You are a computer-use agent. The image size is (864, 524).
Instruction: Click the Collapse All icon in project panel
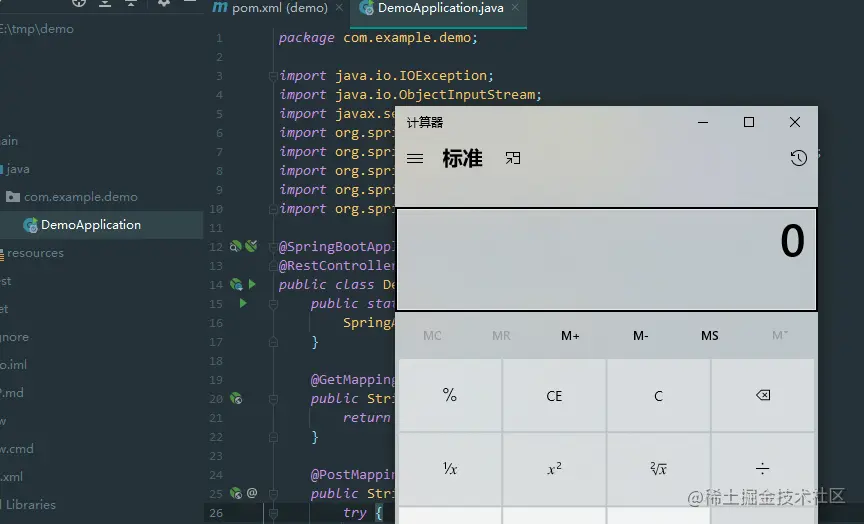(131, 3)
